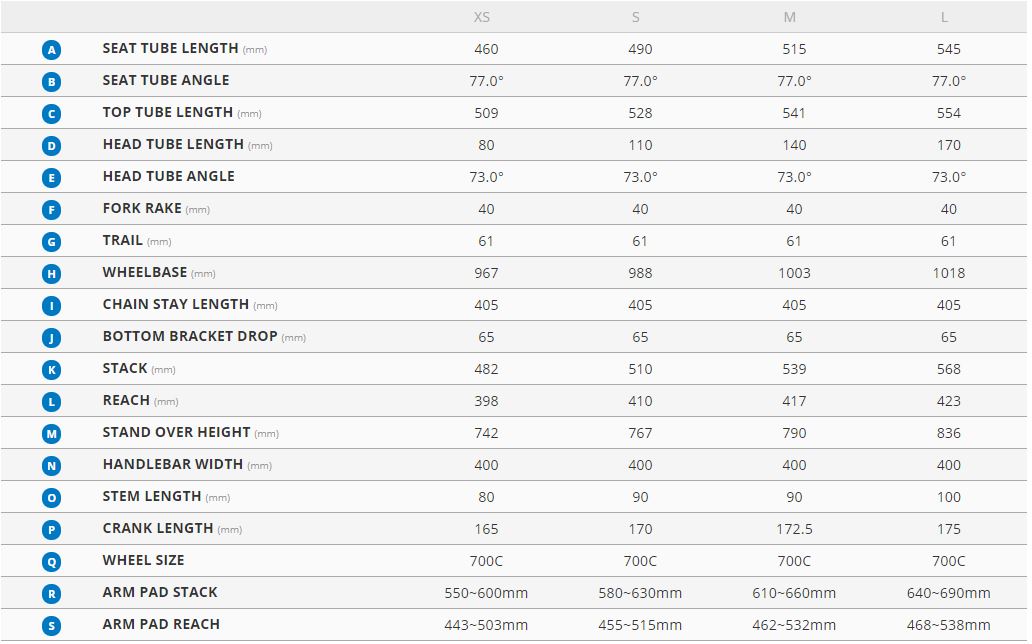Click the blue K icon next to Stack

[52, 369]
